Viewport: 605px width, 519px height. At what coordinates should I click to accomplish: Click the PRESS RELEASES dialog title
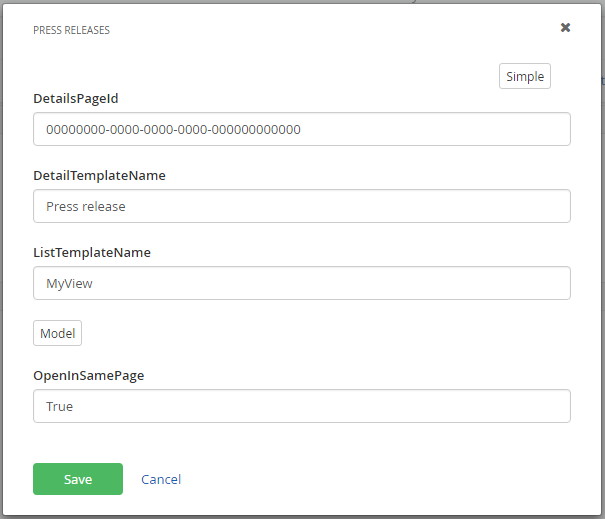(71, 30)
